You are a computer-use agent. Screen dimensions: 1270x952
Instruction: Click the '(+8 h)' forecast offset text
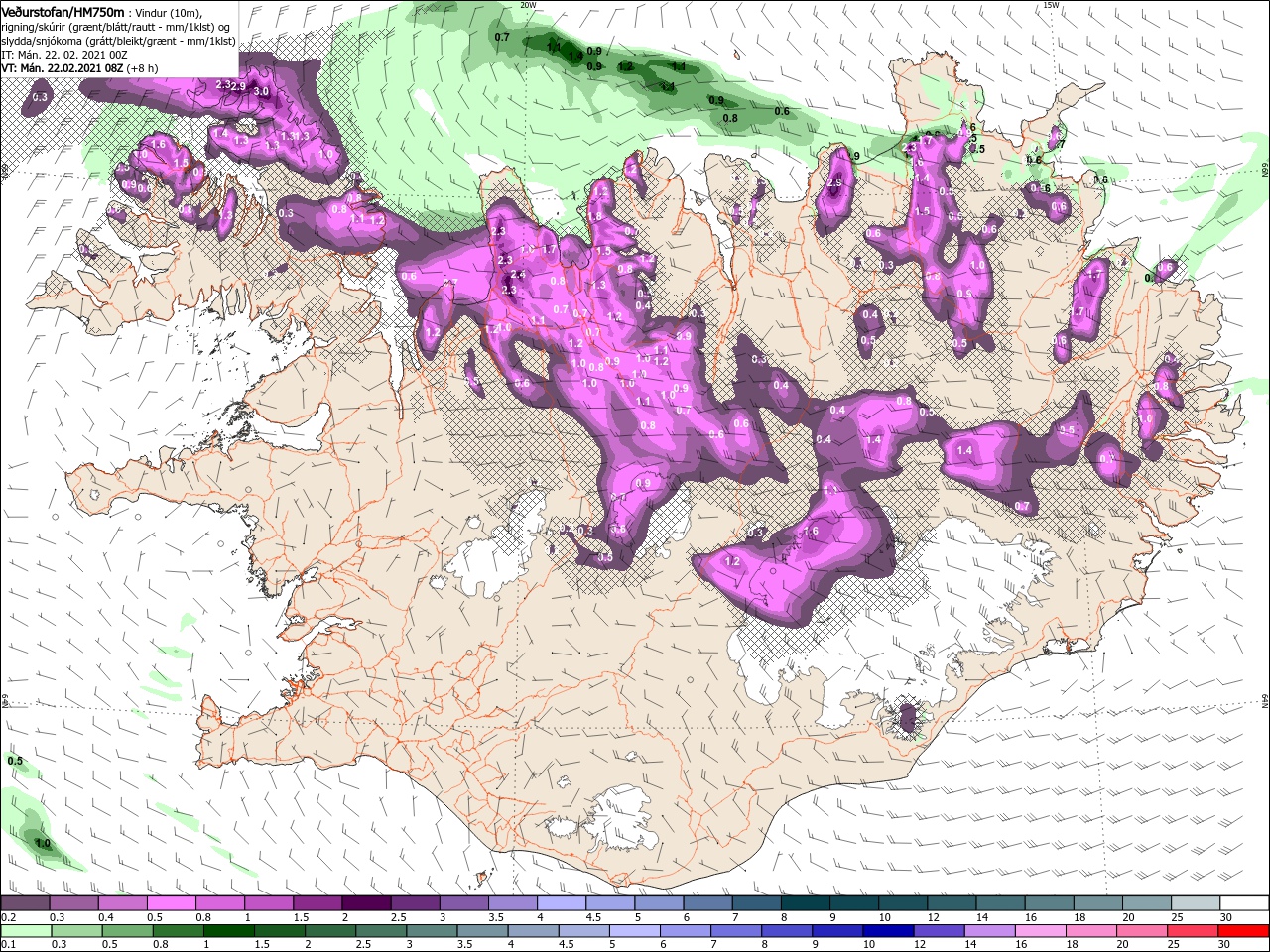(x=143, y=68)
